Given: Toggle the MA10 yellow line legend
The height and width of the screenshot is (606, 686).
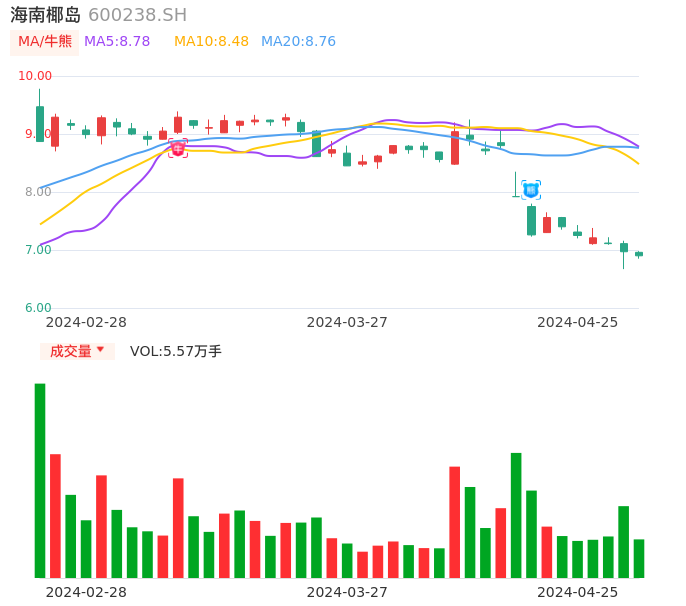Looking at the screenshot, I should (211, 42).
